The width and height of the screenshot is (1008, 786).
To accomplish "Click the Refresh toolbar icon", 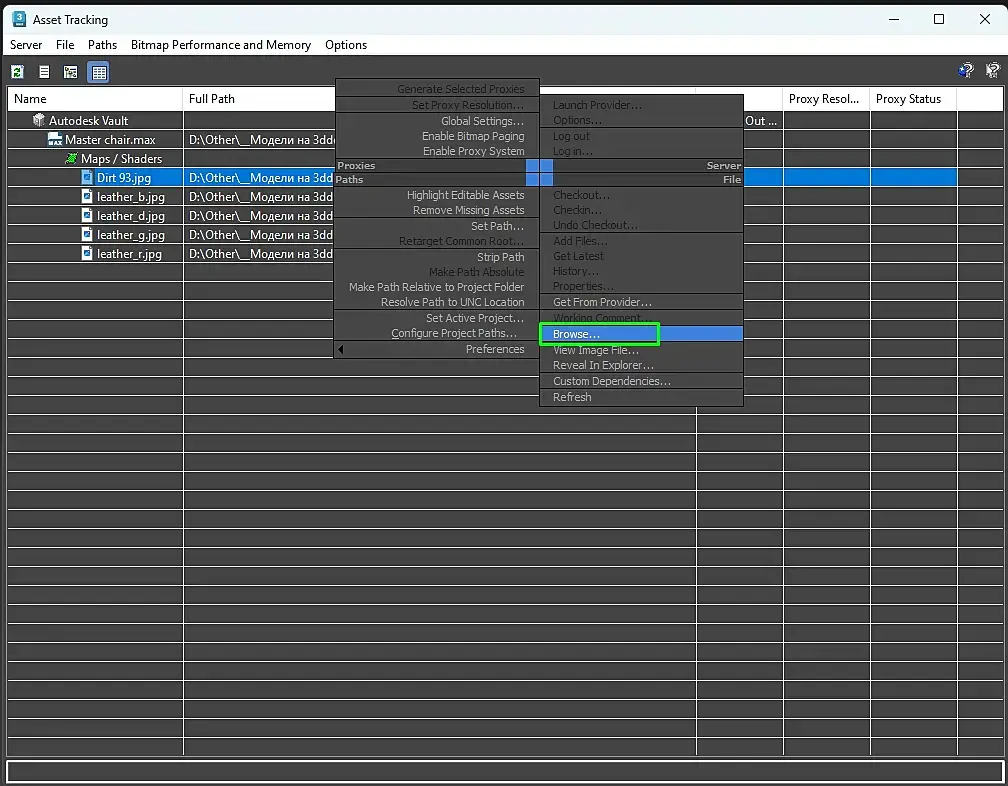I will [x=17, y=72].
